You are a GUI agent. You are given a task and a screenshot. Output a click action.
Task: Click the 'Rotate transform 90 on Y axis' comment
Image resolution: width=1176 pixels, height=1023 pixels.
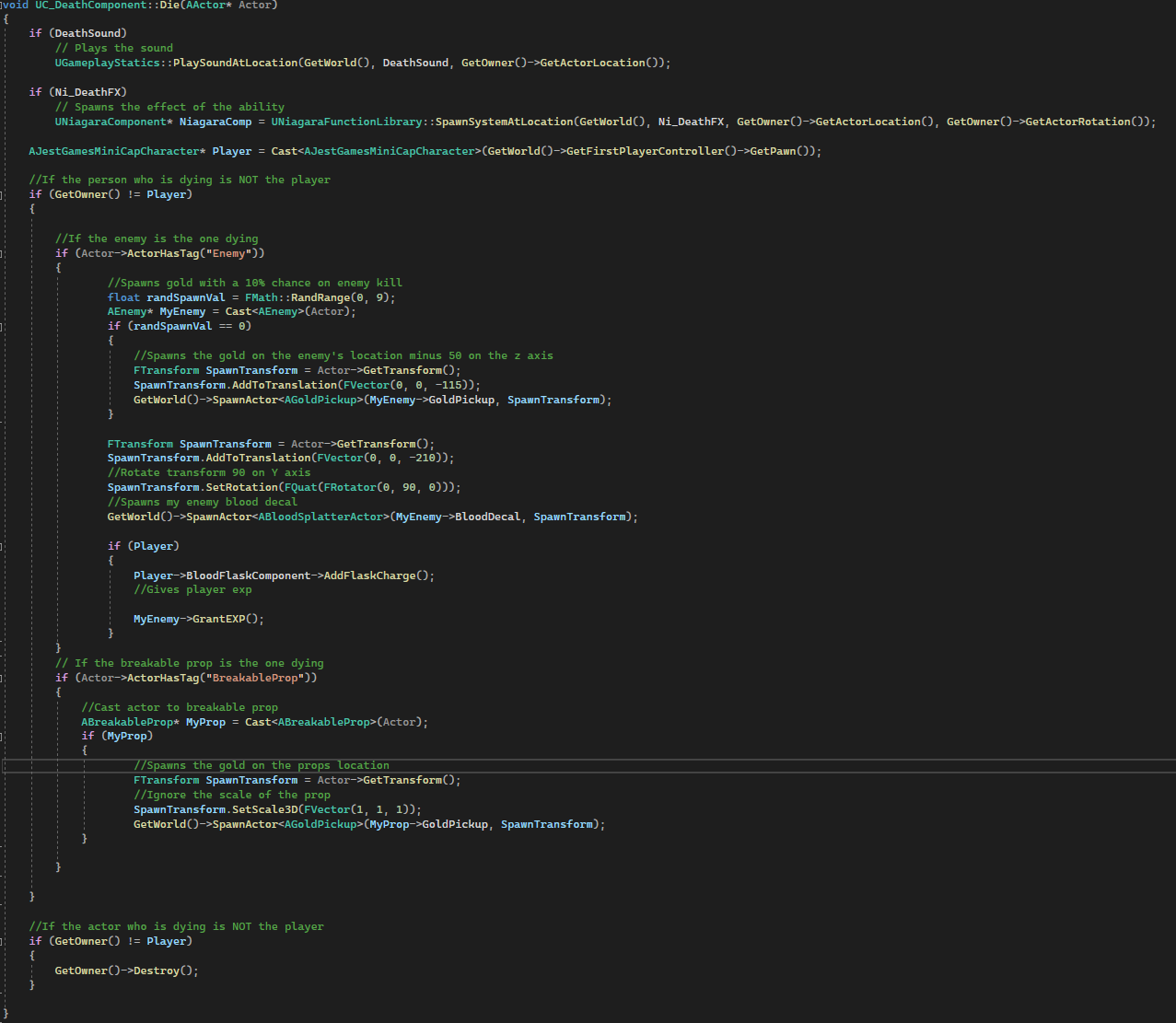click(x=209, y=472)
